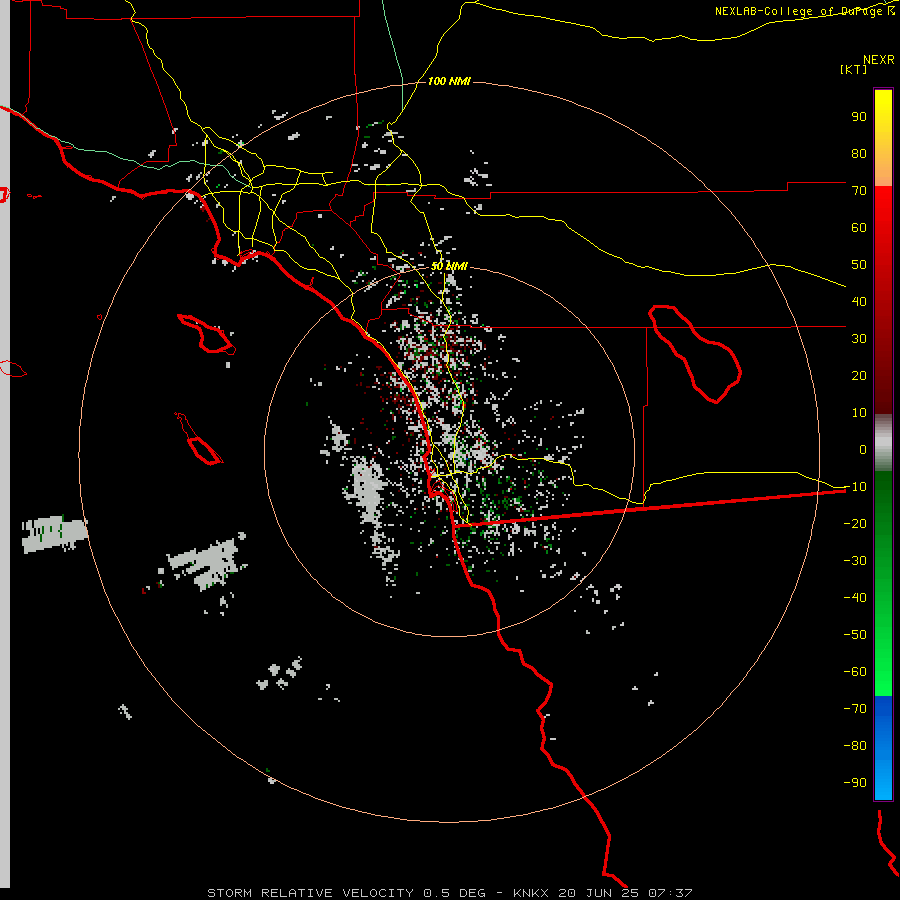Click the 0 value on velocity scale
The width and height of the screenshot is (900, 900).
point(863,450)
